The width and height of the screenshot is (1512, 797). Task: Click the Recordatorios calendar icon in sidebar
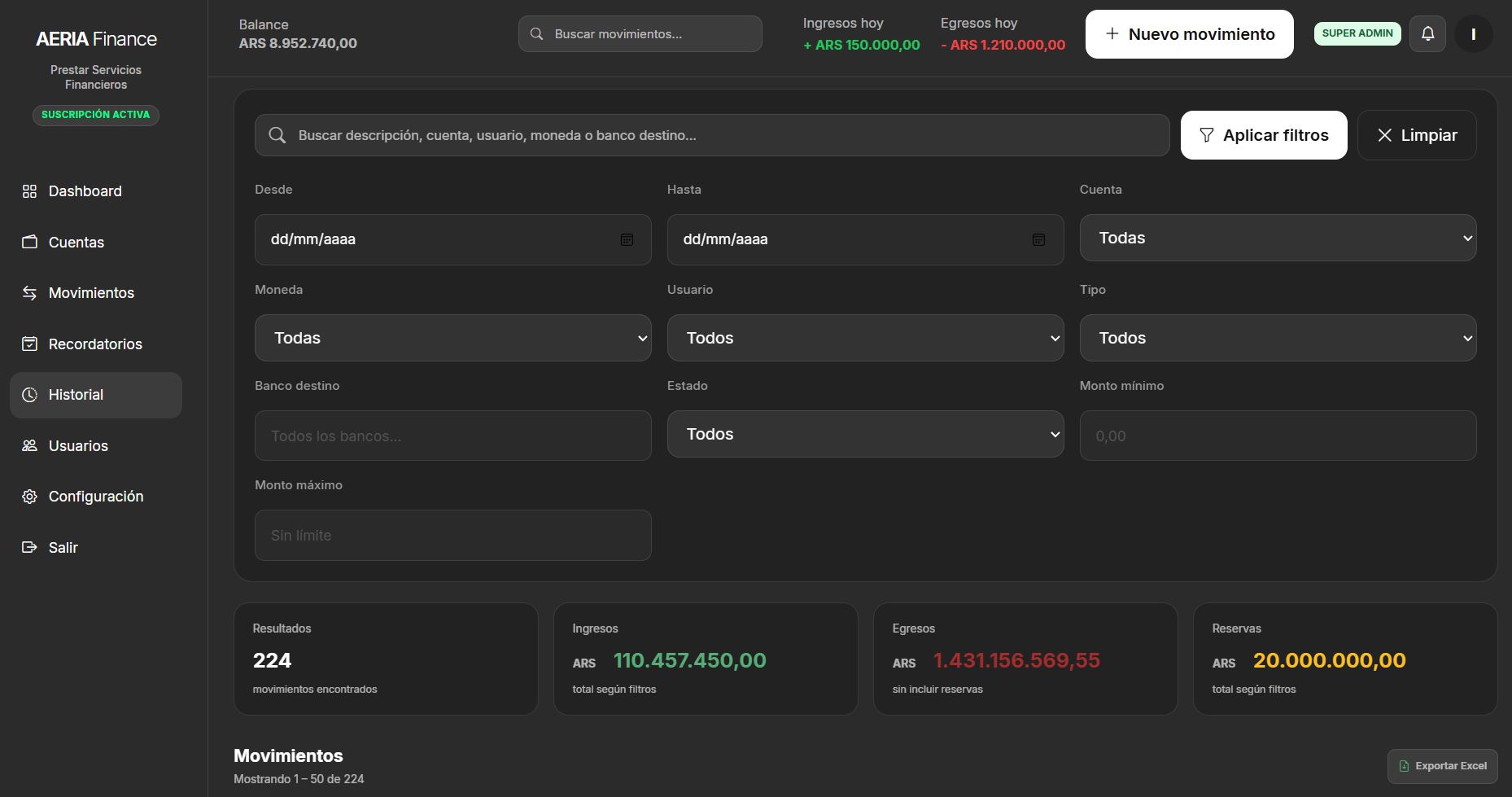pyautogui.click(x=29, y=344)
